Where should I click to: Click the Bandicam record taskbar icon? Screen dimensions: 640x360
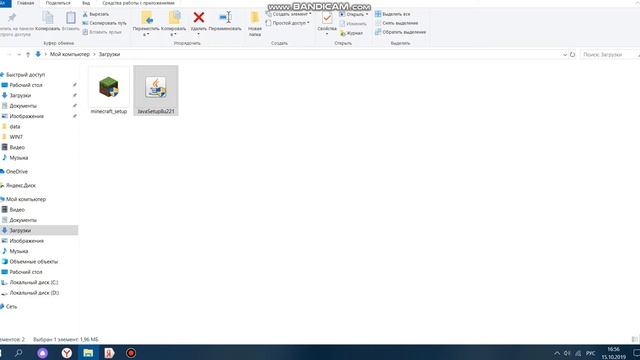point(131,353)
